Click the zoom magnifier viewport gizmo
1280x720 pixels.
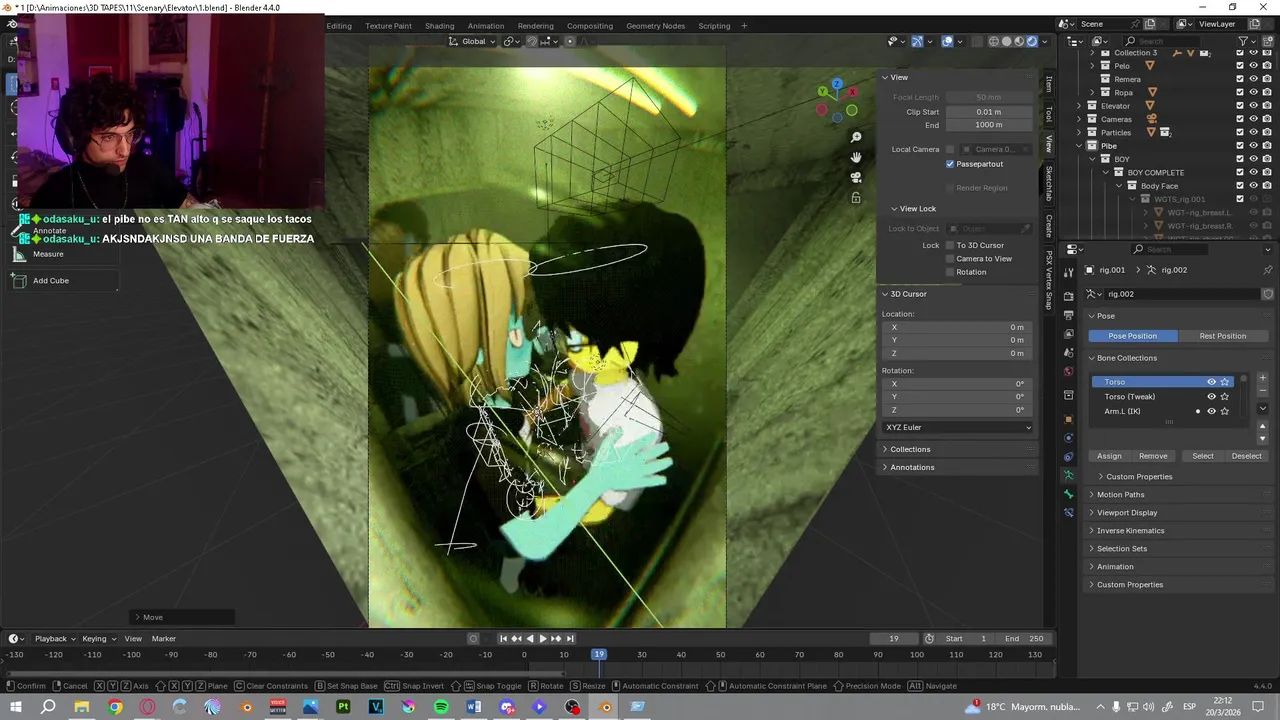pyautogui.click(x=856, y=137)
